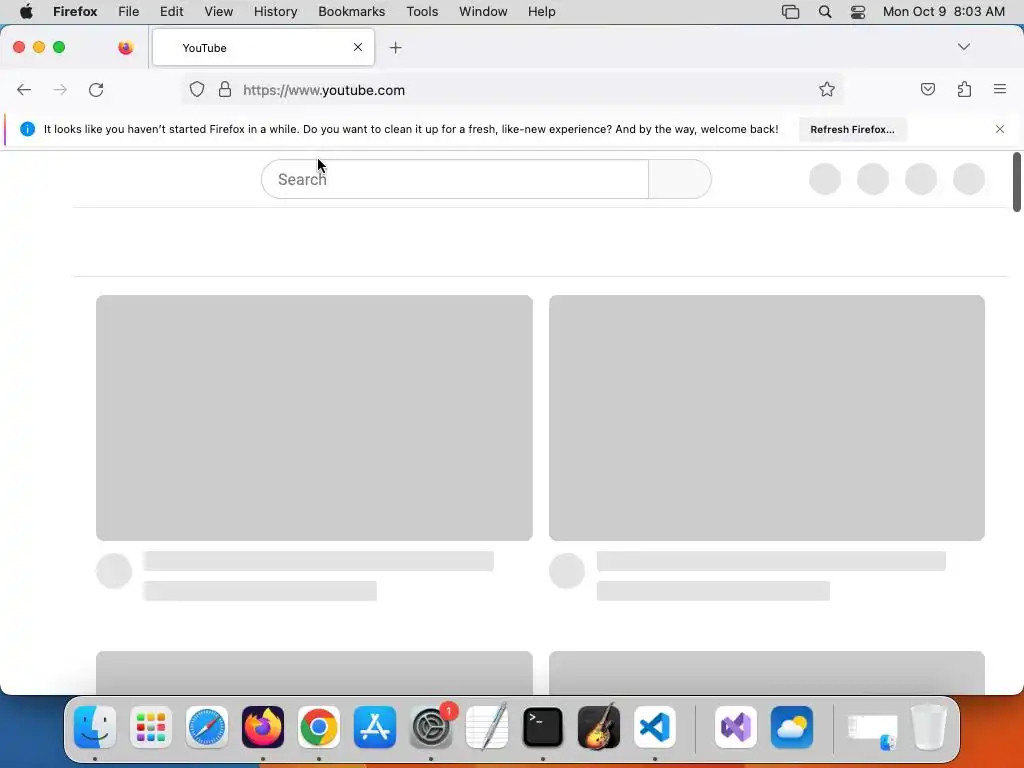Click the recent files stack in Dock
The height and width of the screenshot is (768, 1024).
[x=872, y=731]
